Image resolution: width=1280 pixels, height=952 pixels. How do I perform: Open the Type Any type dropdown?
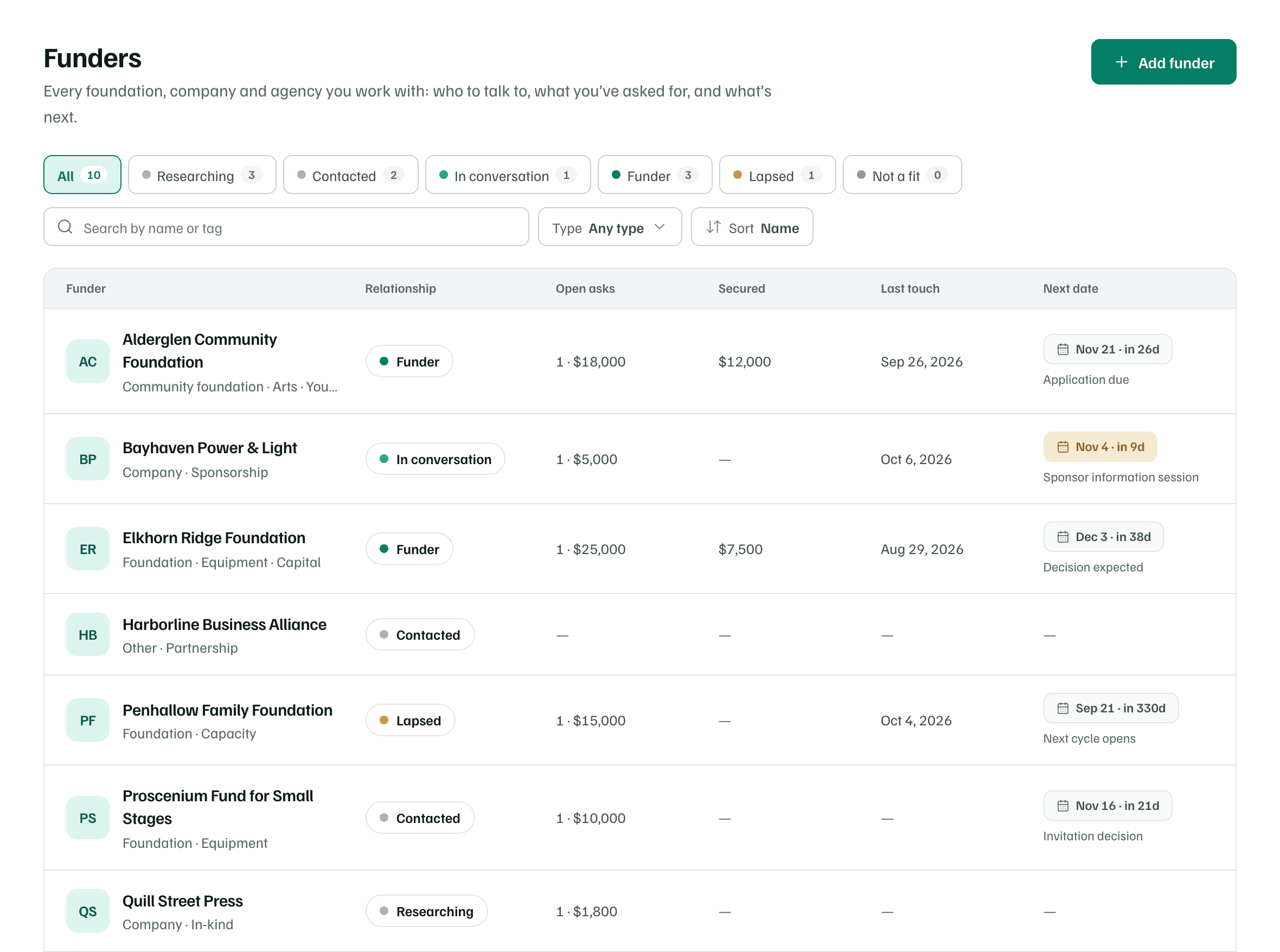pos(610,227)
